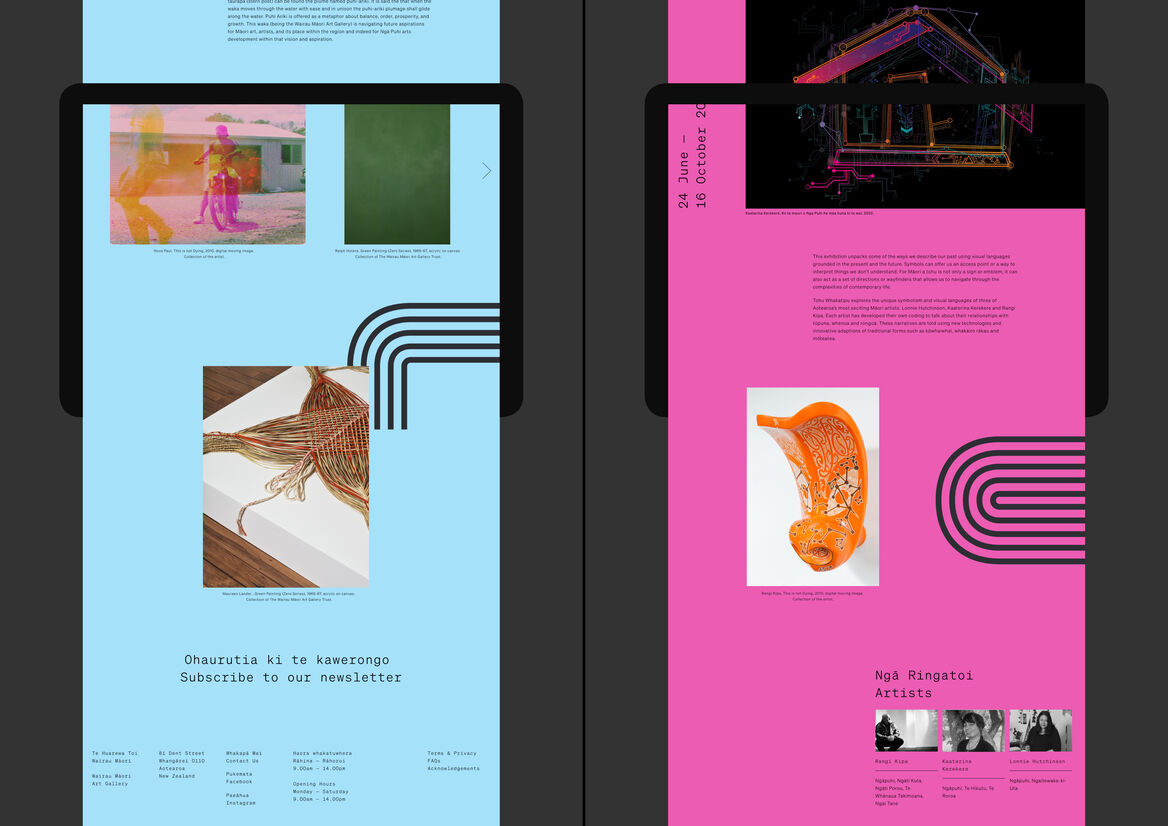Open the FAQs link

(433, 760)
